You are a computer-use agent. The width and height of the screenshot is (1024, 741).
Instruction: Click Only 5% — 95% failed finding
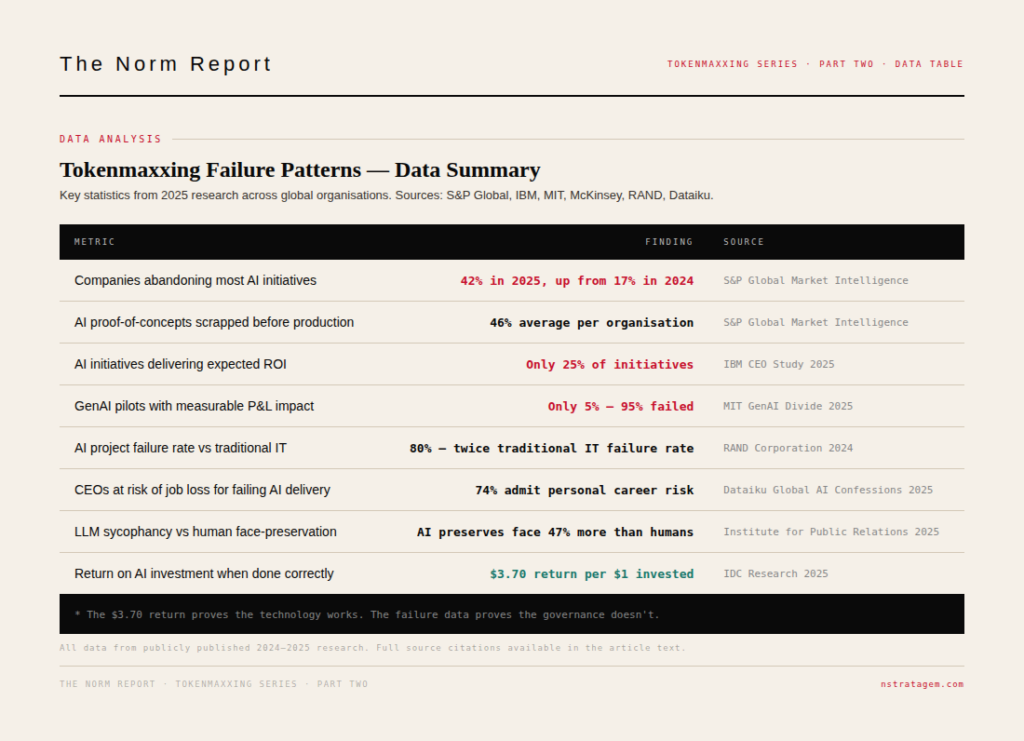620,406
